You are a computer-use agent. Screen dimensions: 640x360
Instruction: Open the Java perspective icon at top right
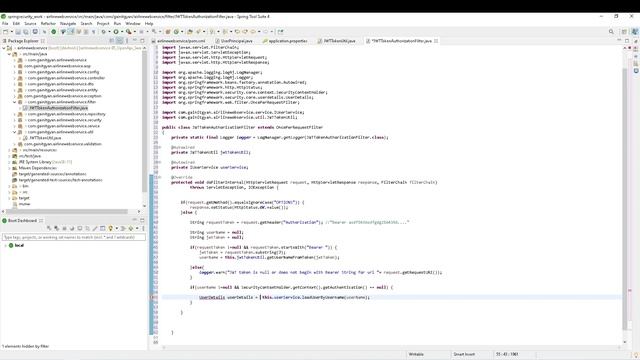tap(635, 32)
